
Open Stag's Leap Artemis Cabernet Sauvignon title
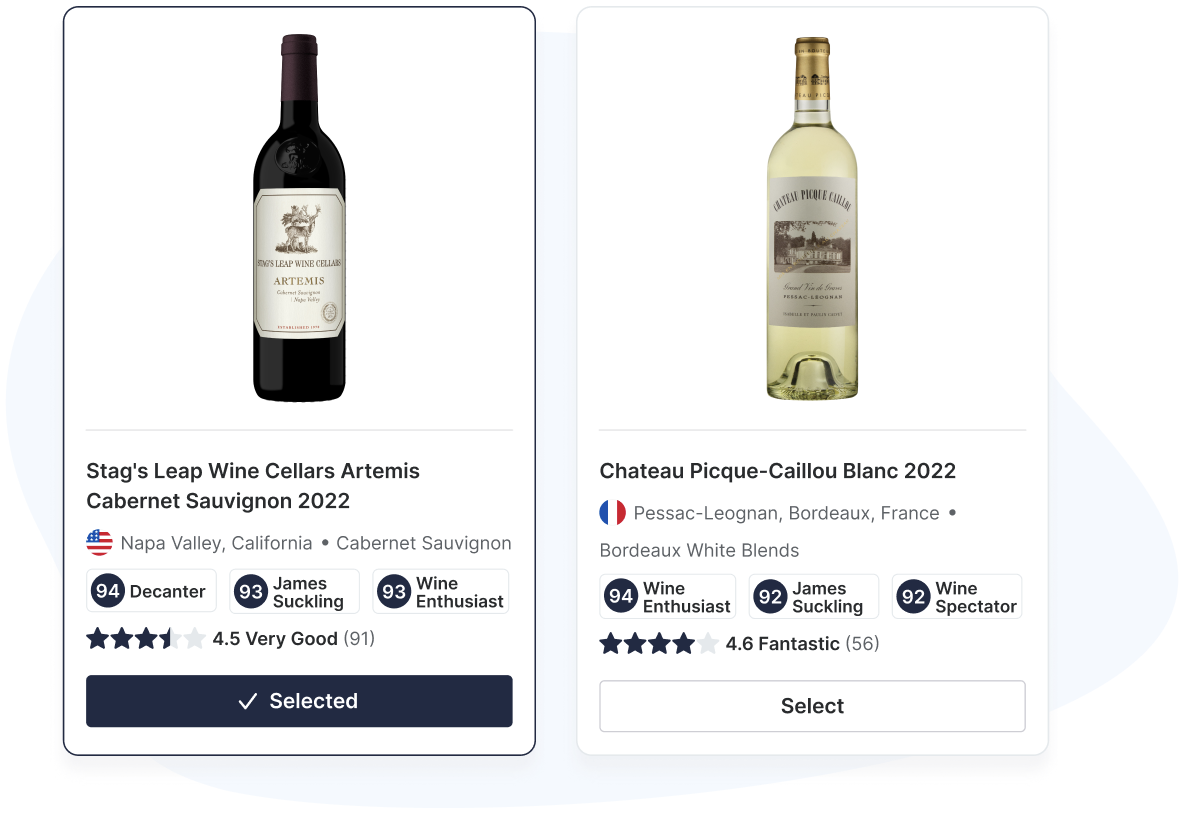tap(253, 485)
